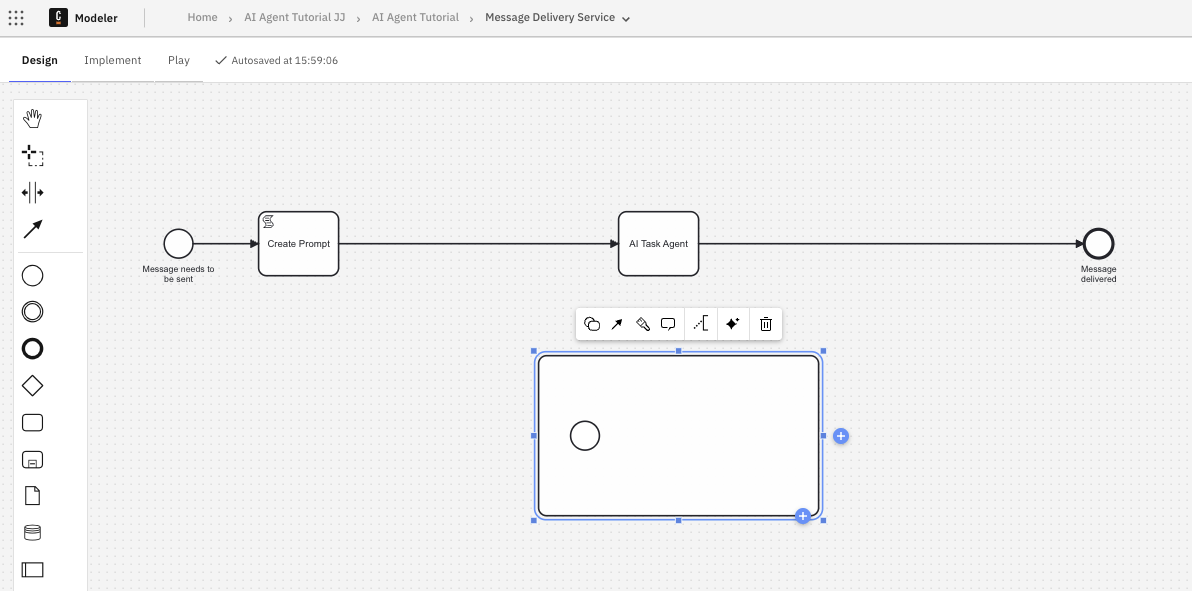Pick the global connect arrow in left palette
1192x591 pixels.
click(33, 229)
